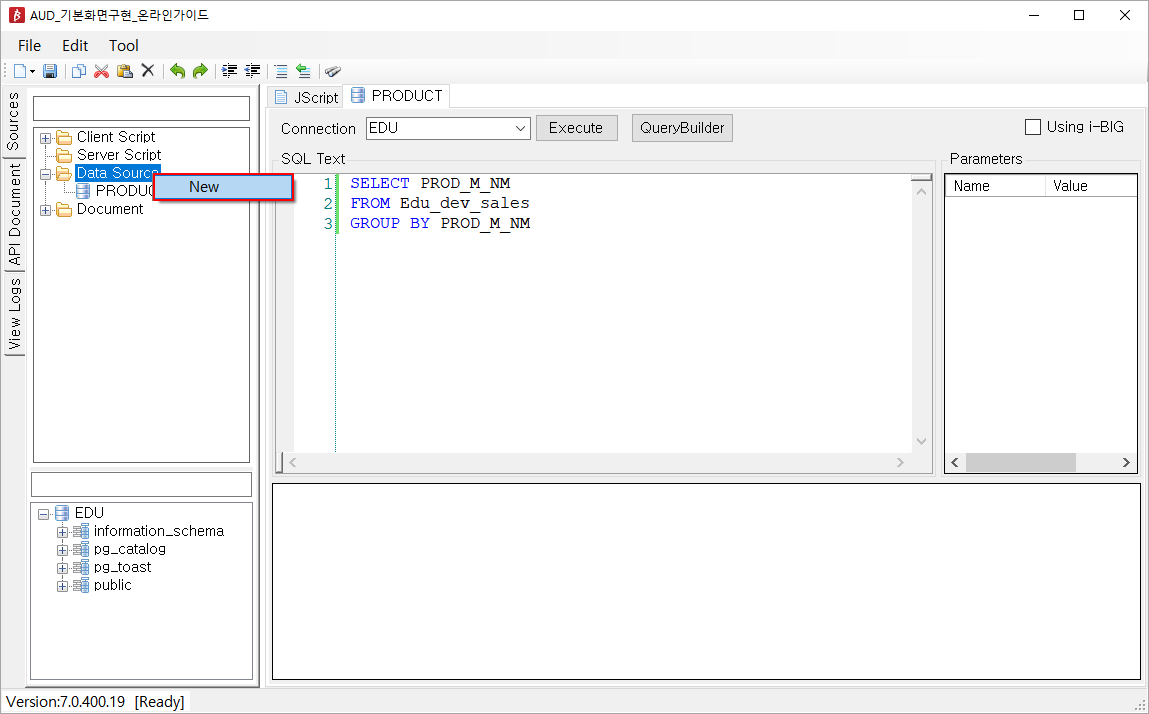Open the New file dropdown arrow
The width and height of the screenshot is (1149, 714).
pyautogui.click(x=32, y=72)
